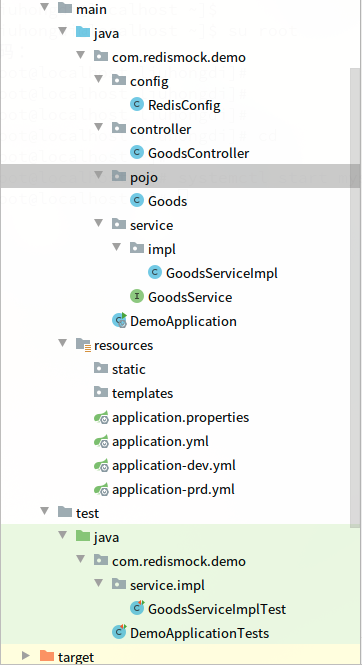Open the RedisConfig class icon
The width and height of the screenshot is (362, 665).
136,104
